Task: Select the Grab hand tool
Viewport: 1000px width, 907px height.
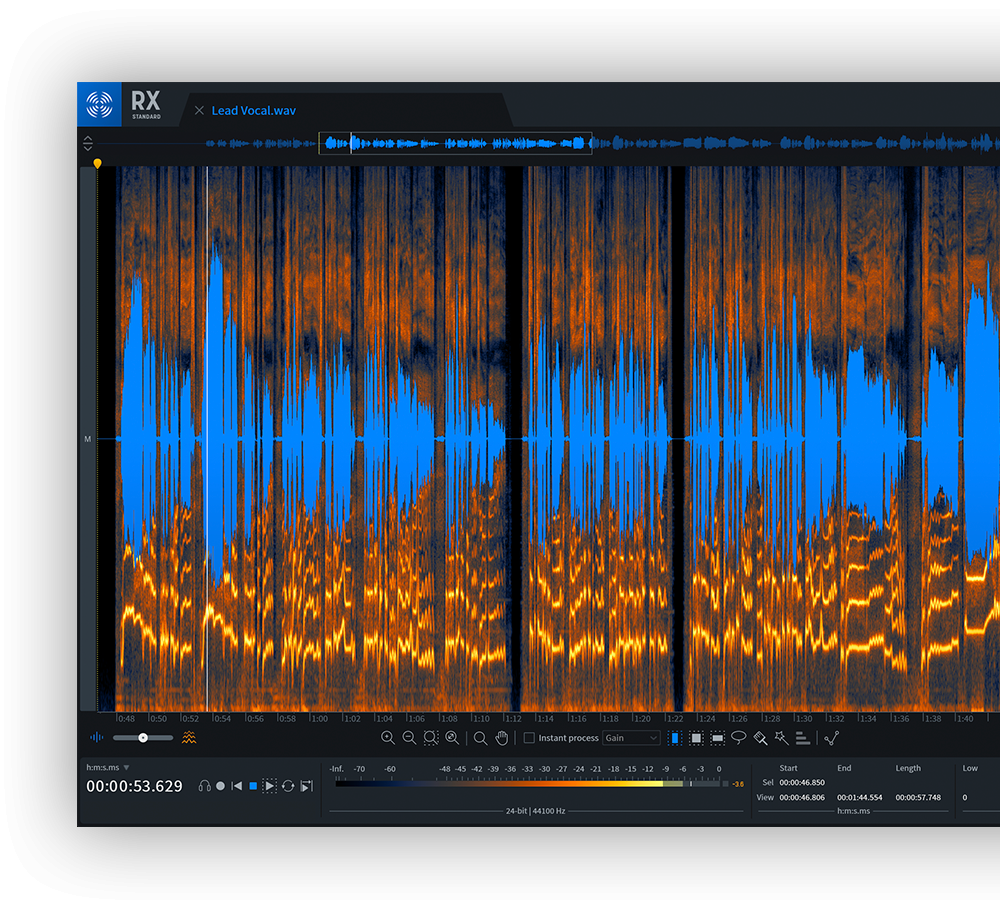Action: click(x=502, y=738)
